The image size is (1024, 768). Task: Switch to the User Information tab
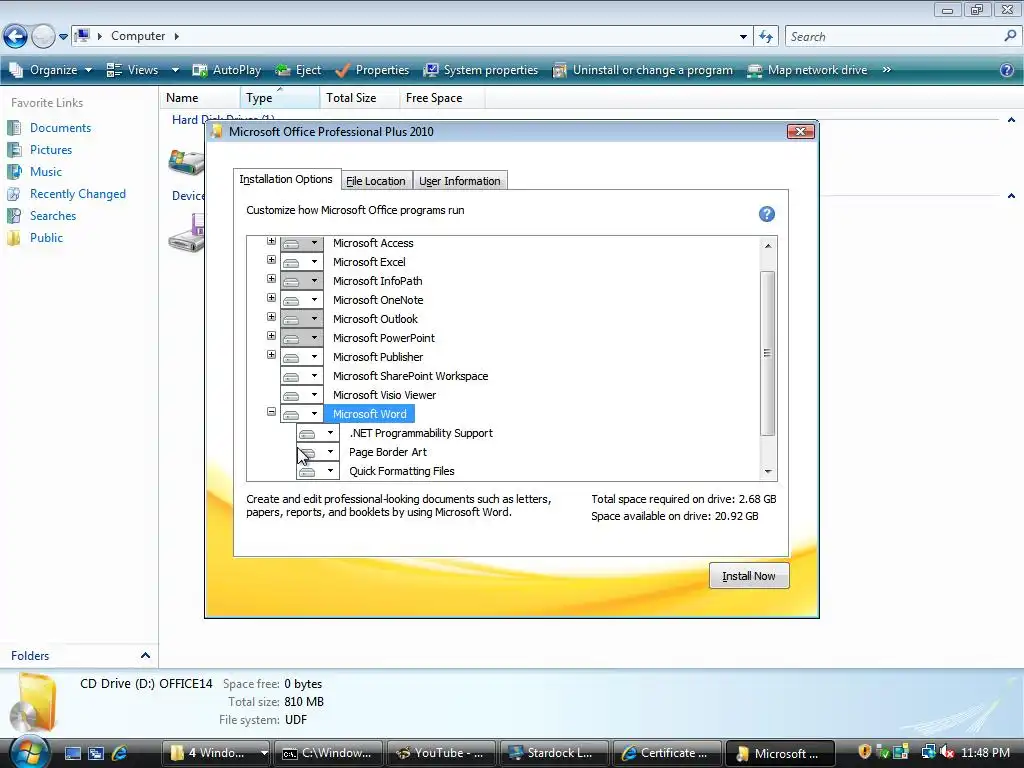click(460, 181)
